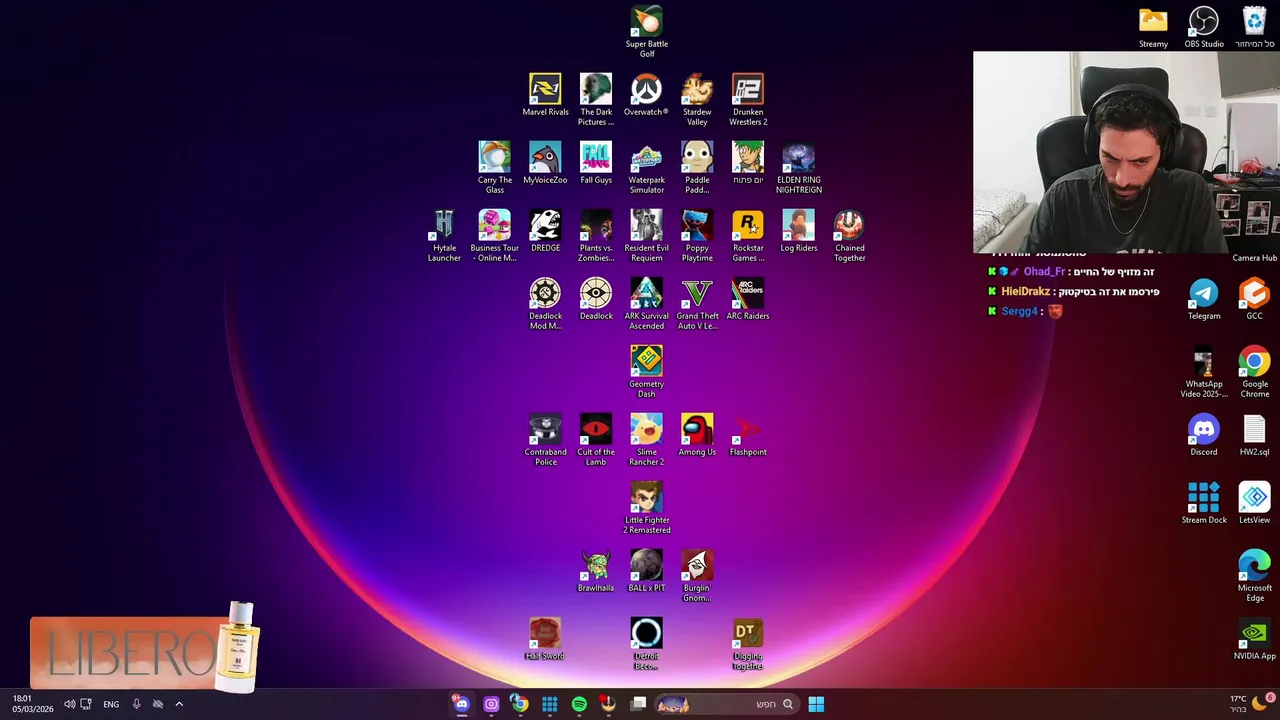The height and width of the screenshot is (720, 1280).
Task: Click the BALL x PIT shortcut
Action: pyautogui.click(x=646, y=571)
